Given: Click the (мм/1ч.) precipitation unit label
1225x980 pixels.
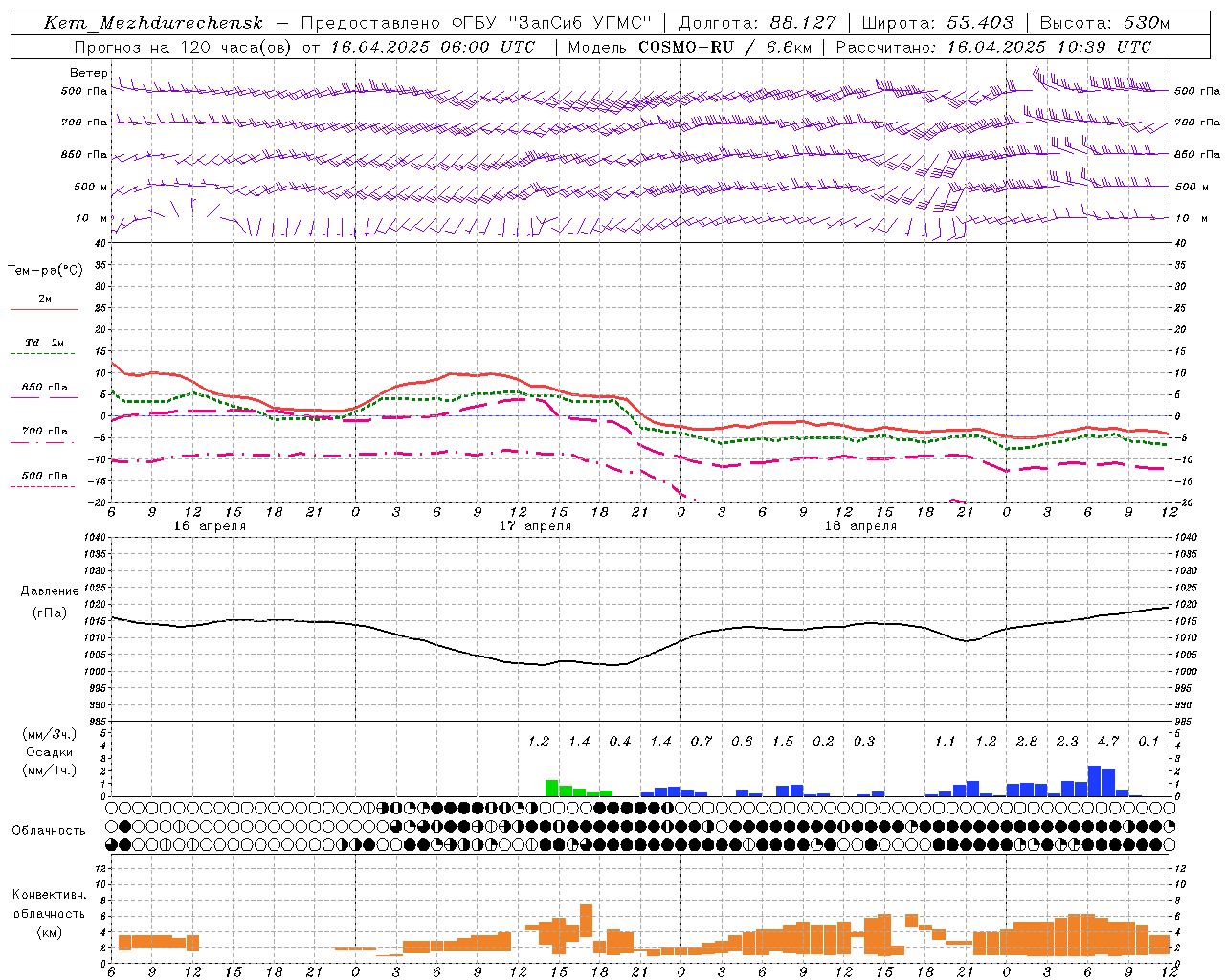Looking at the screenshot, I should (x=50, y=770).
